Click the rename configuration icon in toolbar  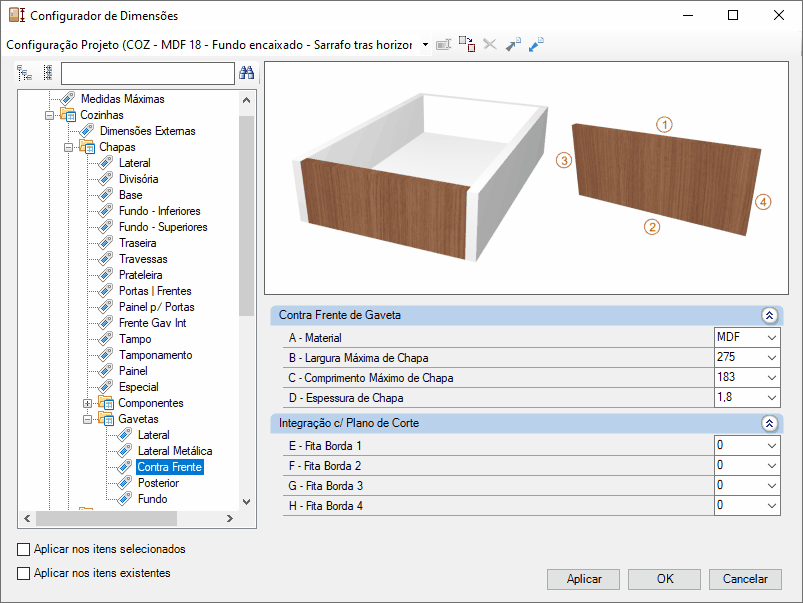(x=443, y=45)
